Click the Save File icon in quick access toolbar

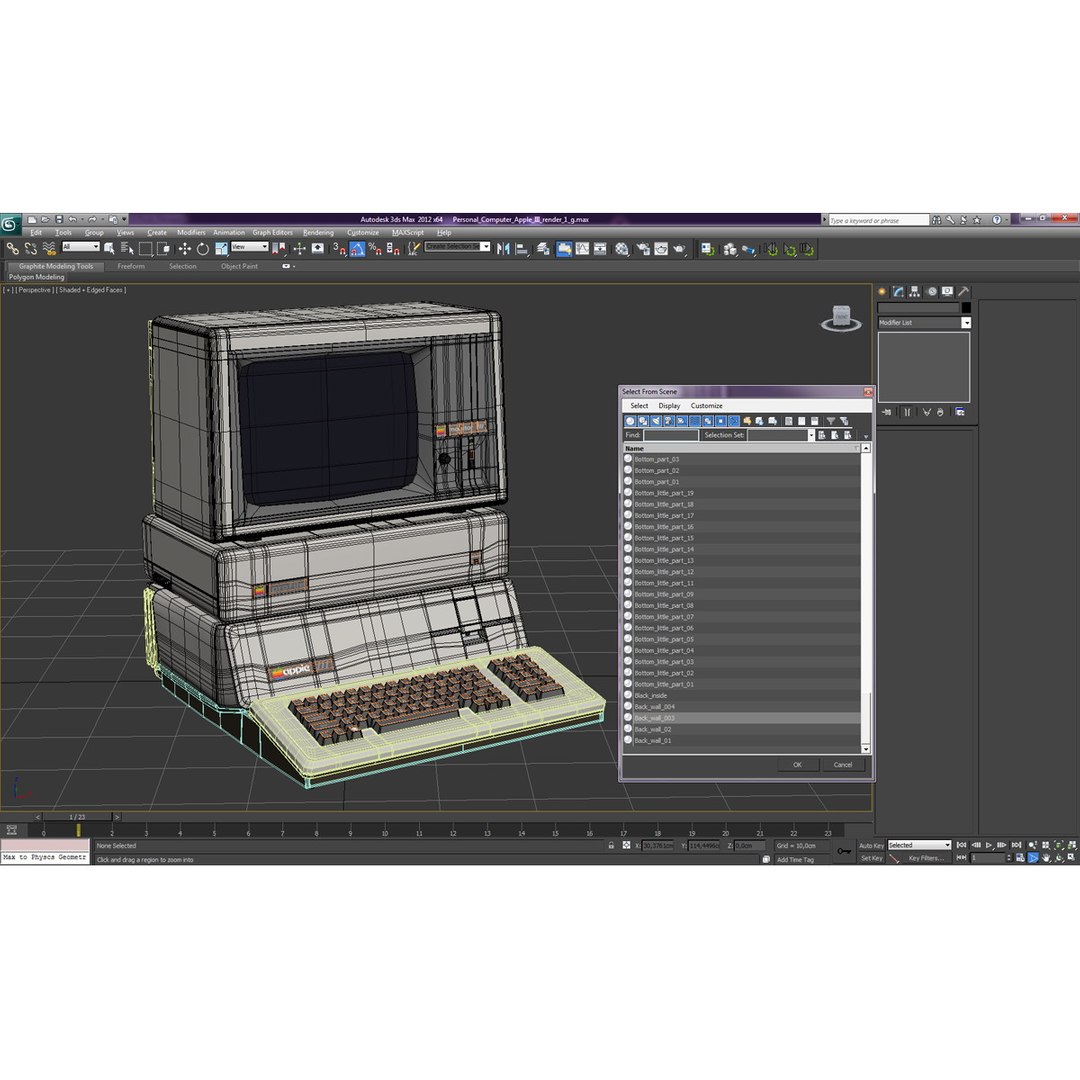coord(59,220)
